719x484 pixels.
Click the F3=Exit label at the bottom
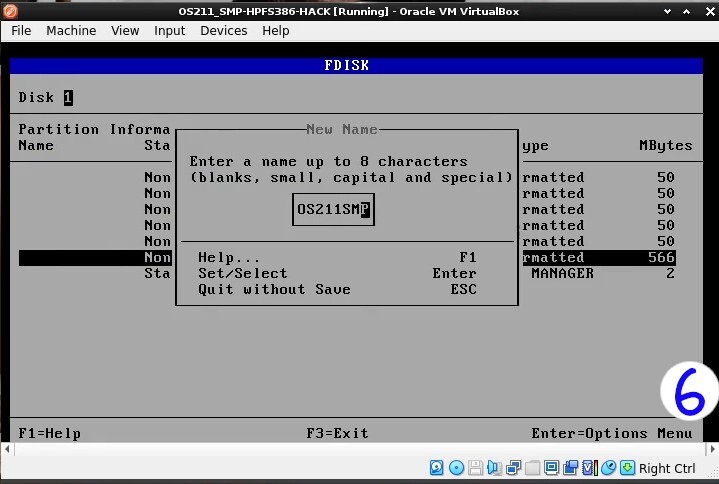(337, 433)
